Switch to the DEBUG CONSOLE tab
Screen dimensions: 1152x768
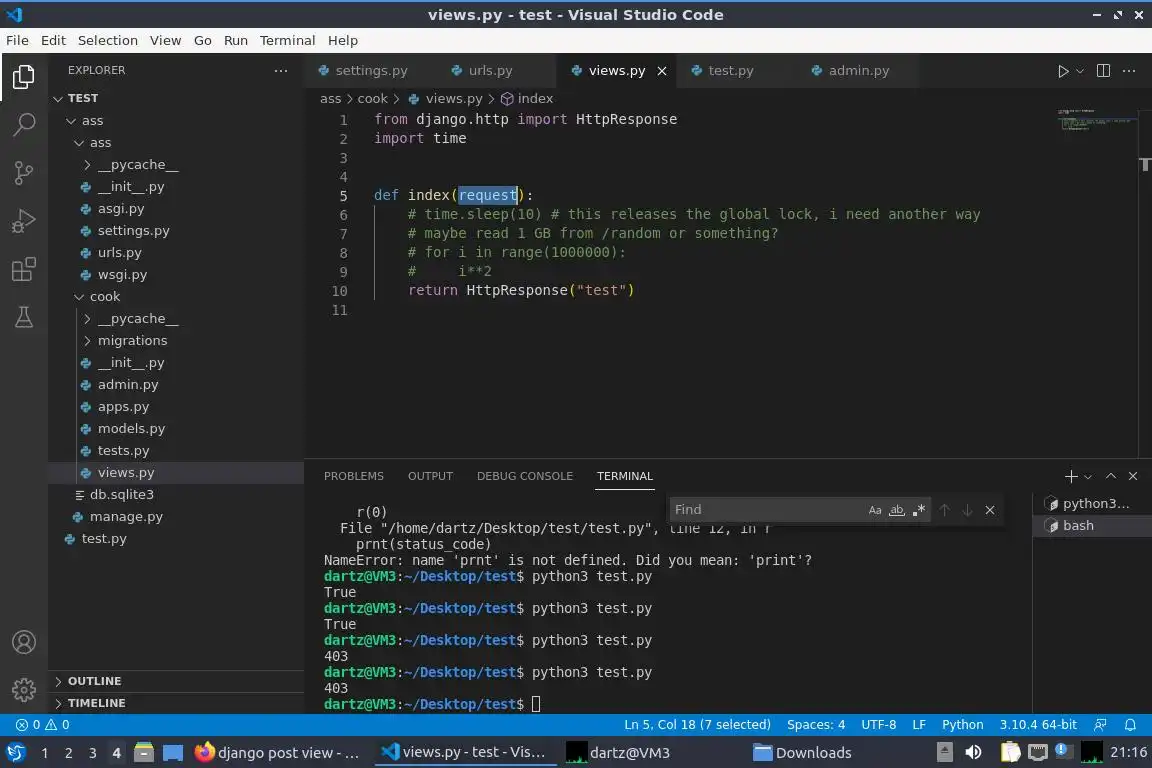tap(525, 476)
